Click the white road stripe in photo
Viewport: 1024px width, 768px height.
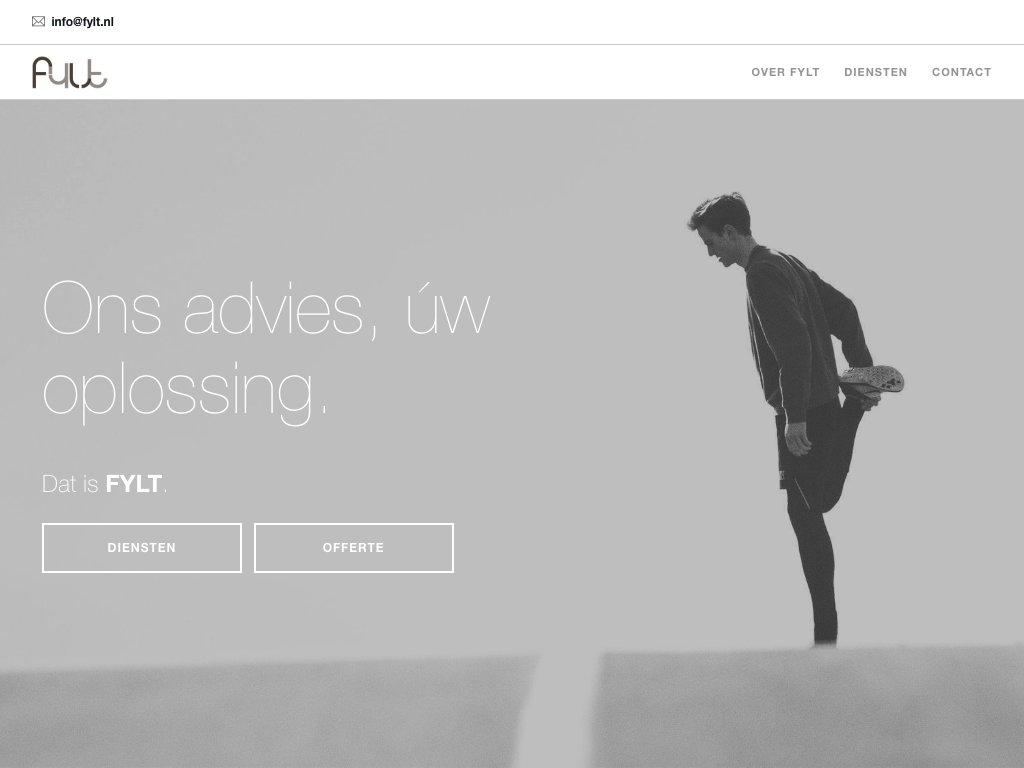(557, 709)
